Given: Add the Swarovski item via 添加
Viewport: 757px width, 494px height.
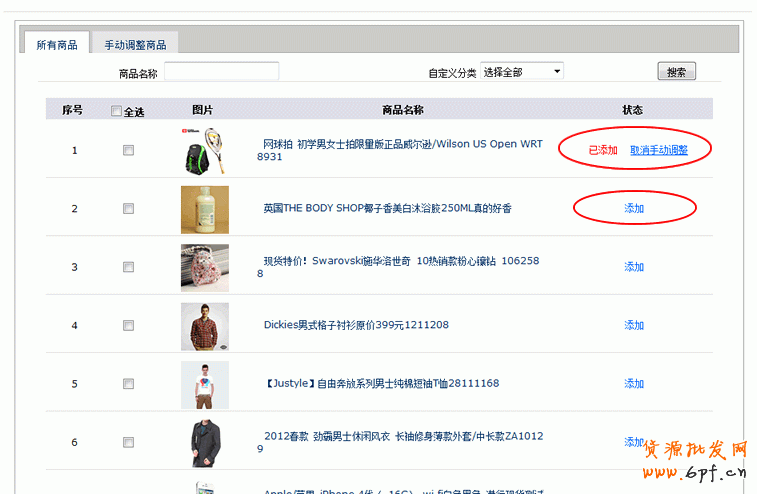Looking at the screenshot, I should click(x=634, y=267).
